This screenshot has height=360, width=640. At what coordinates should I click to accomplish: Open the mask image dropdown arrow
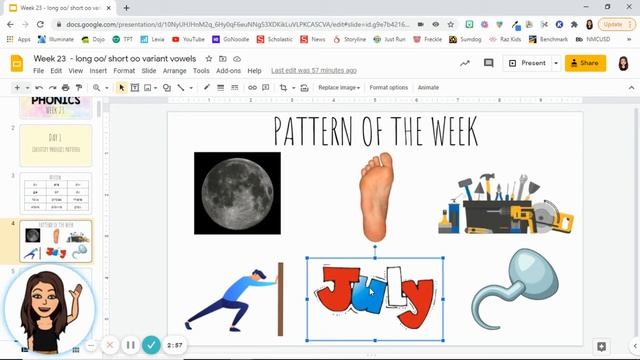coord(293,88)
